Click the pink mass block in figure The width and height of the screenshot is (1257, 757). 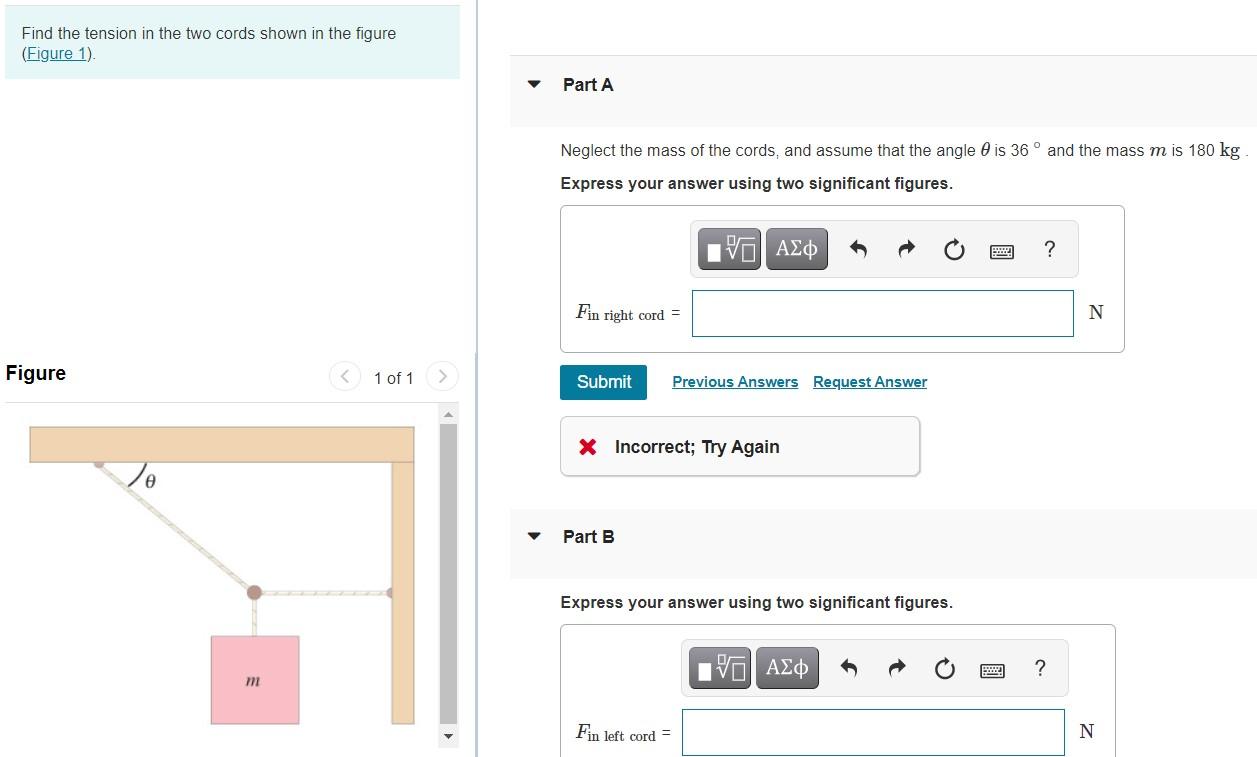coord(255,680)
